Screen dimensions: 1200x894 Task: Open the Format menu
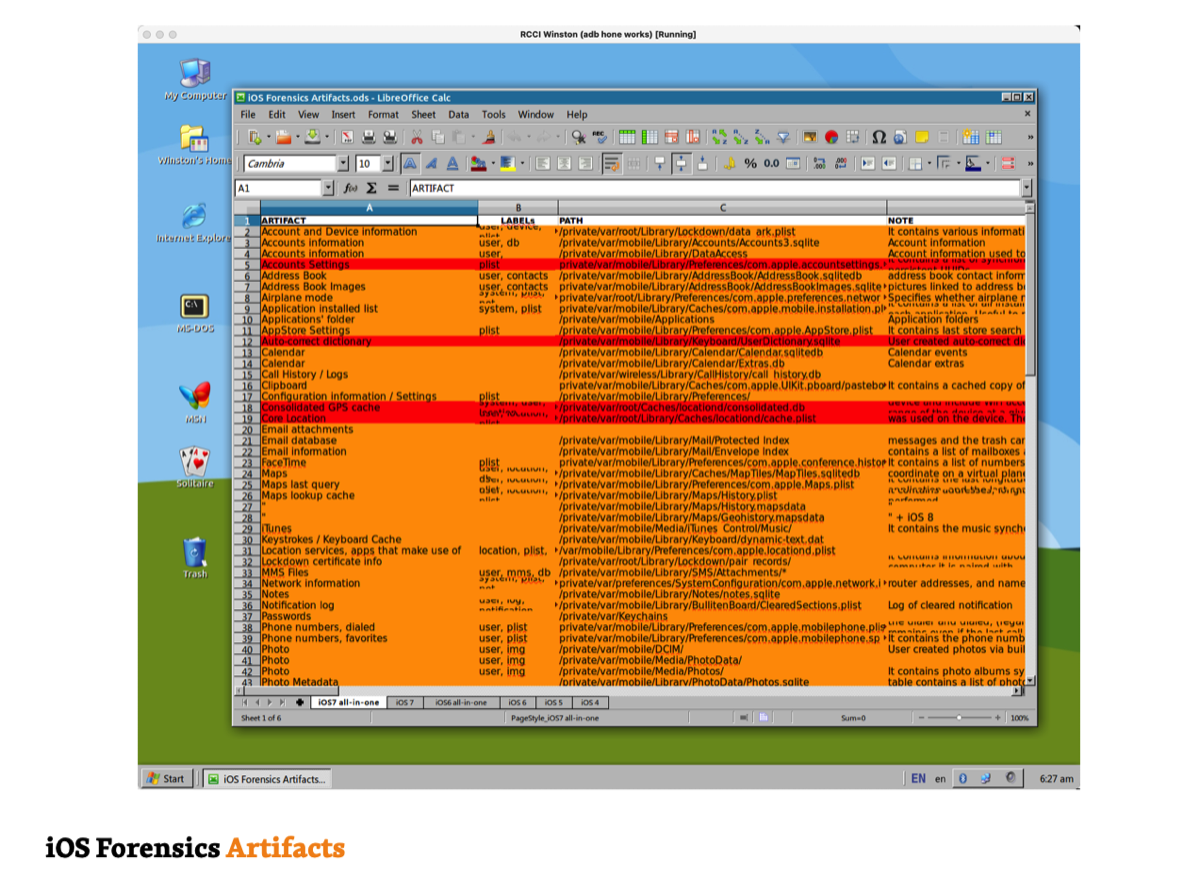pos(382,115)
